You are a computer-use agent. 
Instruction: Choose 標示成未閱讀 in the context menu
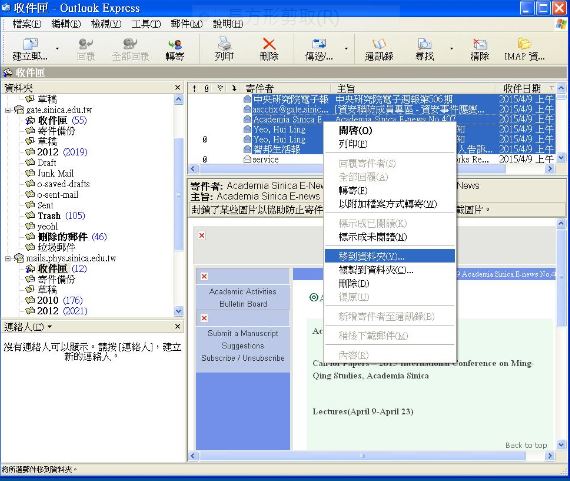click(390, 237)
